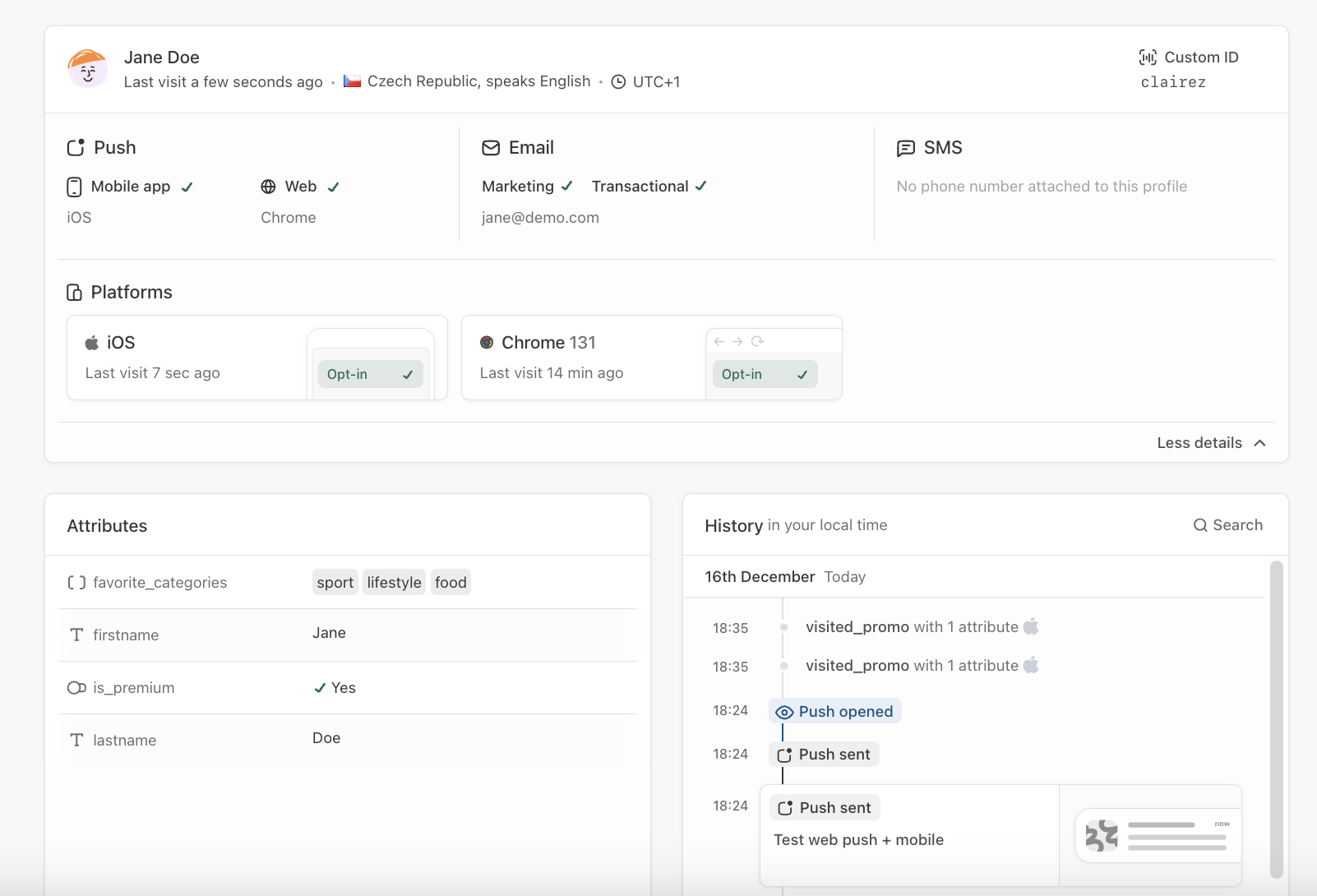Click the Platforms section icon
This screenshot has width=1317, height=896.
click(x=75, y=293)
